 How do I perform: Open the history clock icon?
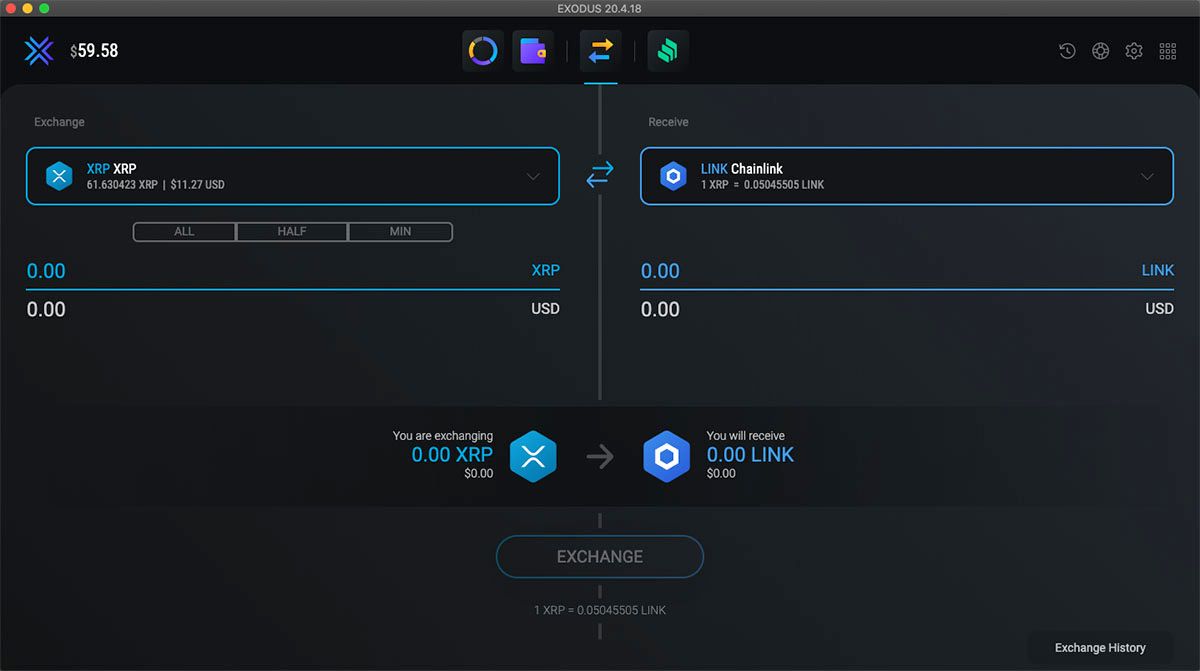click(x=1067, y=51)
